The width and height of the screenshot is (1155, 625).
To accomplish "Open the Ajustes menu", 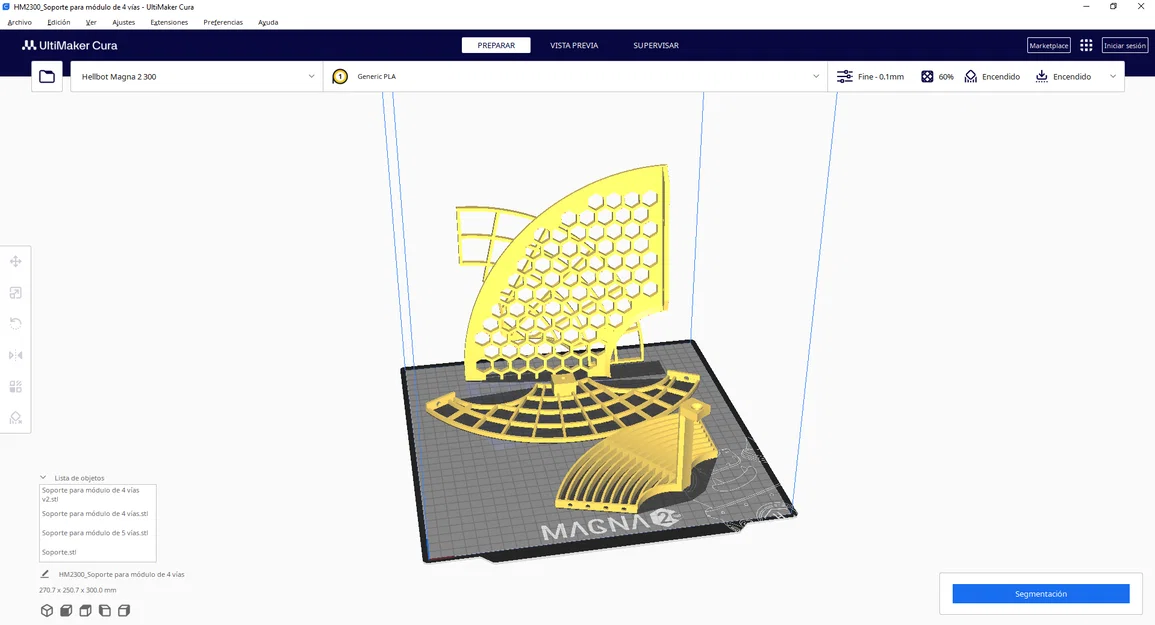I will [124, 22].
